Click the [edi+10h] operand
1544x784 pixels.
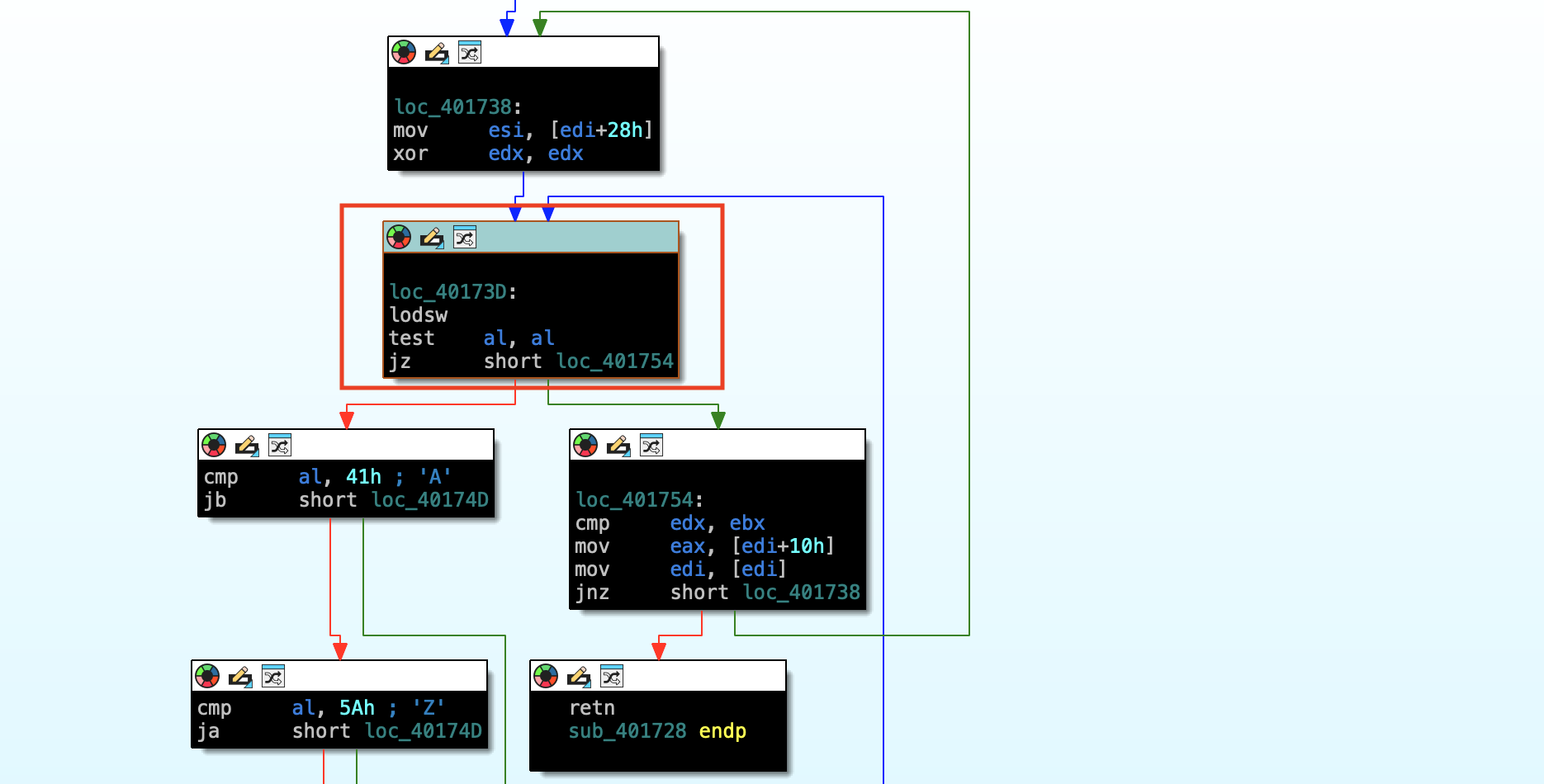coord(784,546)
